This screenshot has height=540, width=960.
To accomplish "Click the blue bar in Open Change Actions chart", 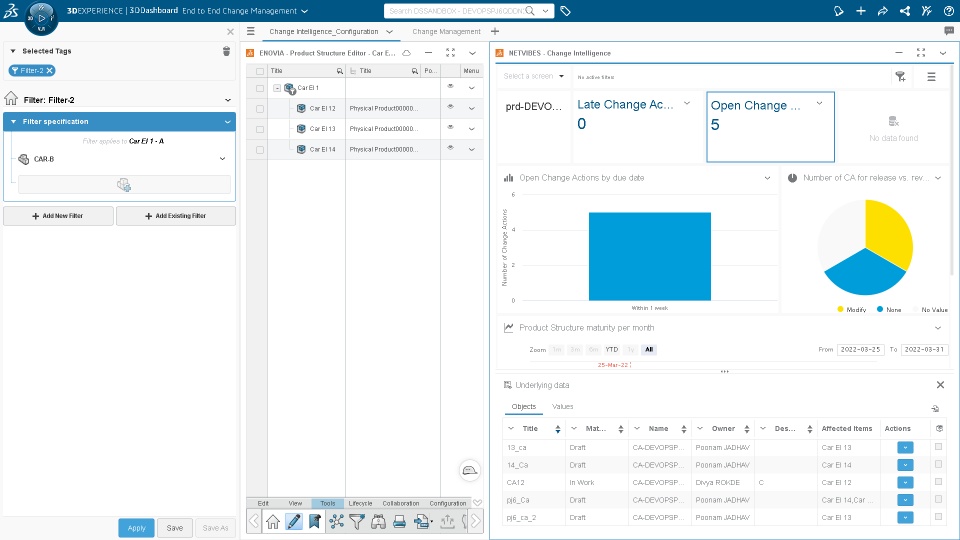I will click(x=650, y=257).
